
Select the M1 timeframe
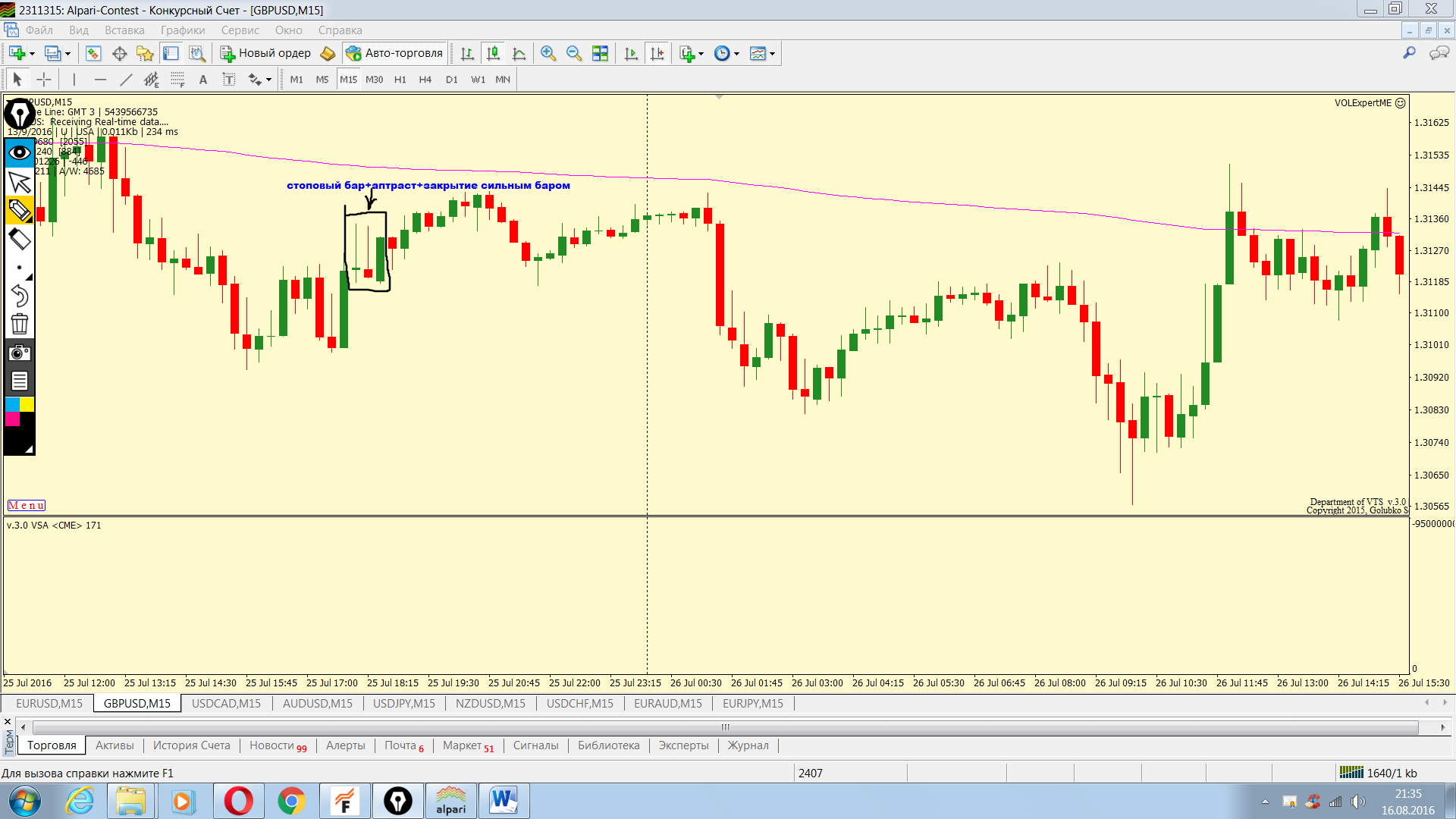pyautogui.click(x=297, y=80)
